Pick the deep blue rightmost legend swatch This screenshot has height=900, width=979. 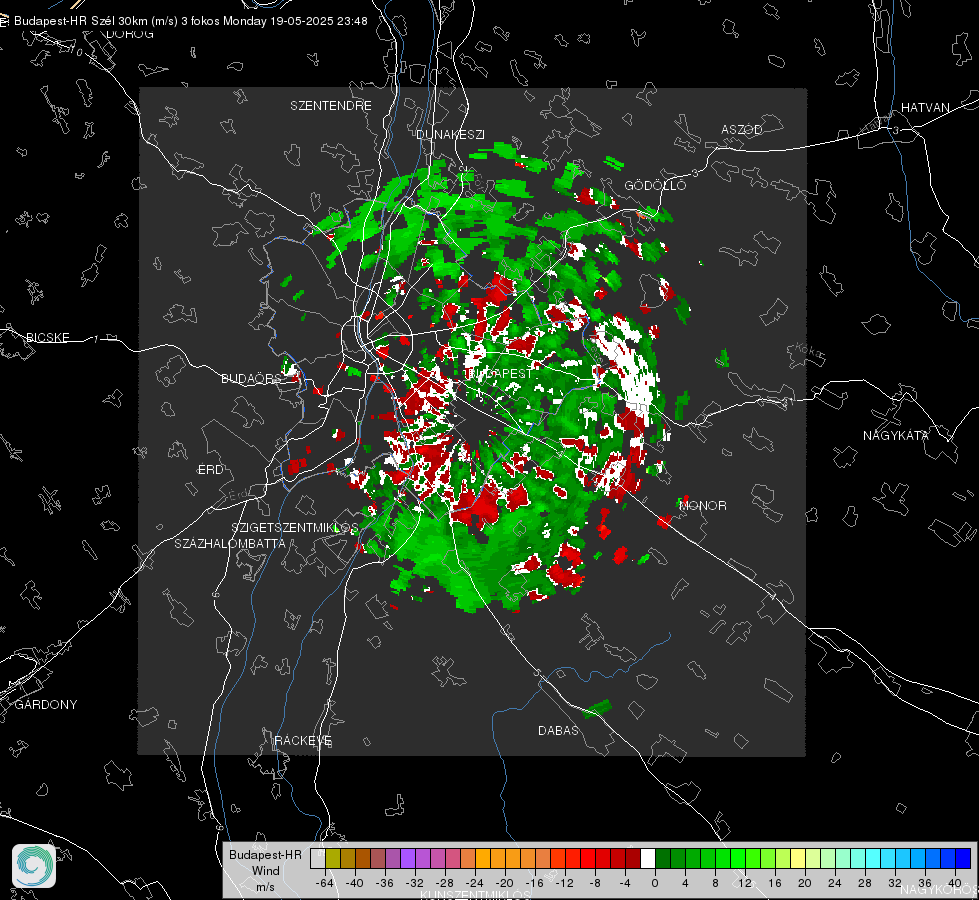[x=963, y=858]
